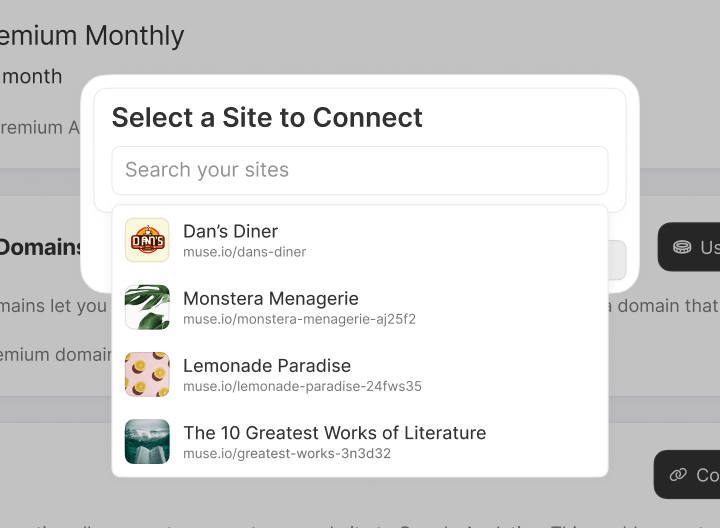Focus the Search your sites field
720x528 pixels.
(360, 170)
